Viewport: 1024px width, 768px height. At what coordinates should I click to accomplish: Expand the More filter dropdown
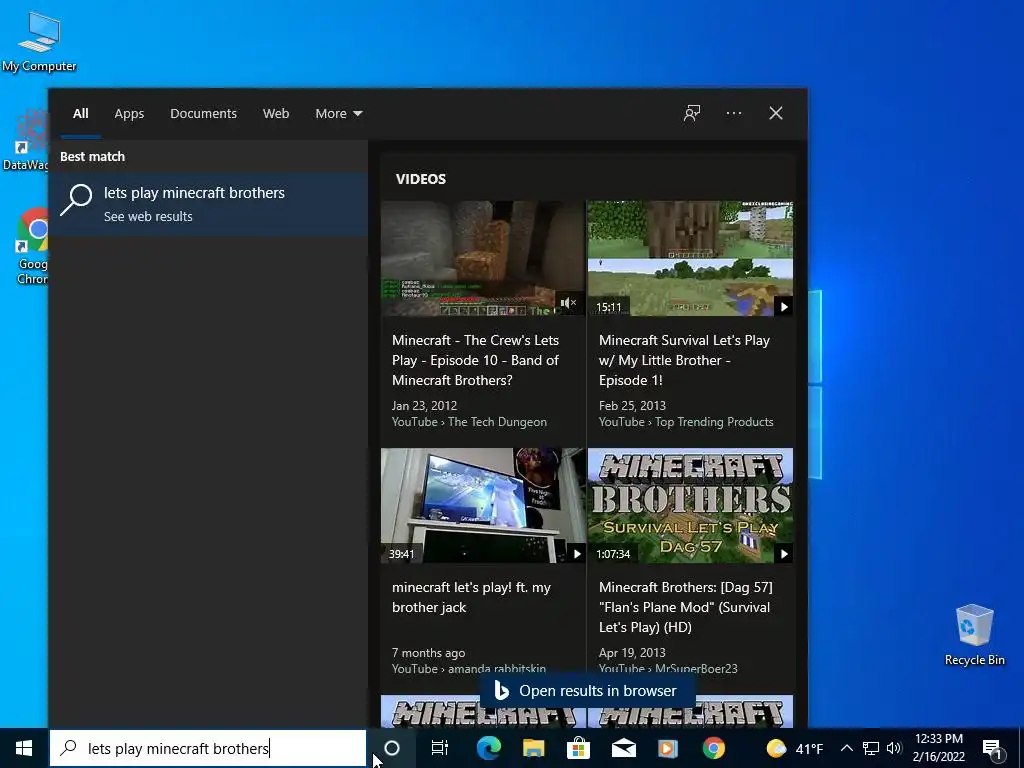(338, 113)
